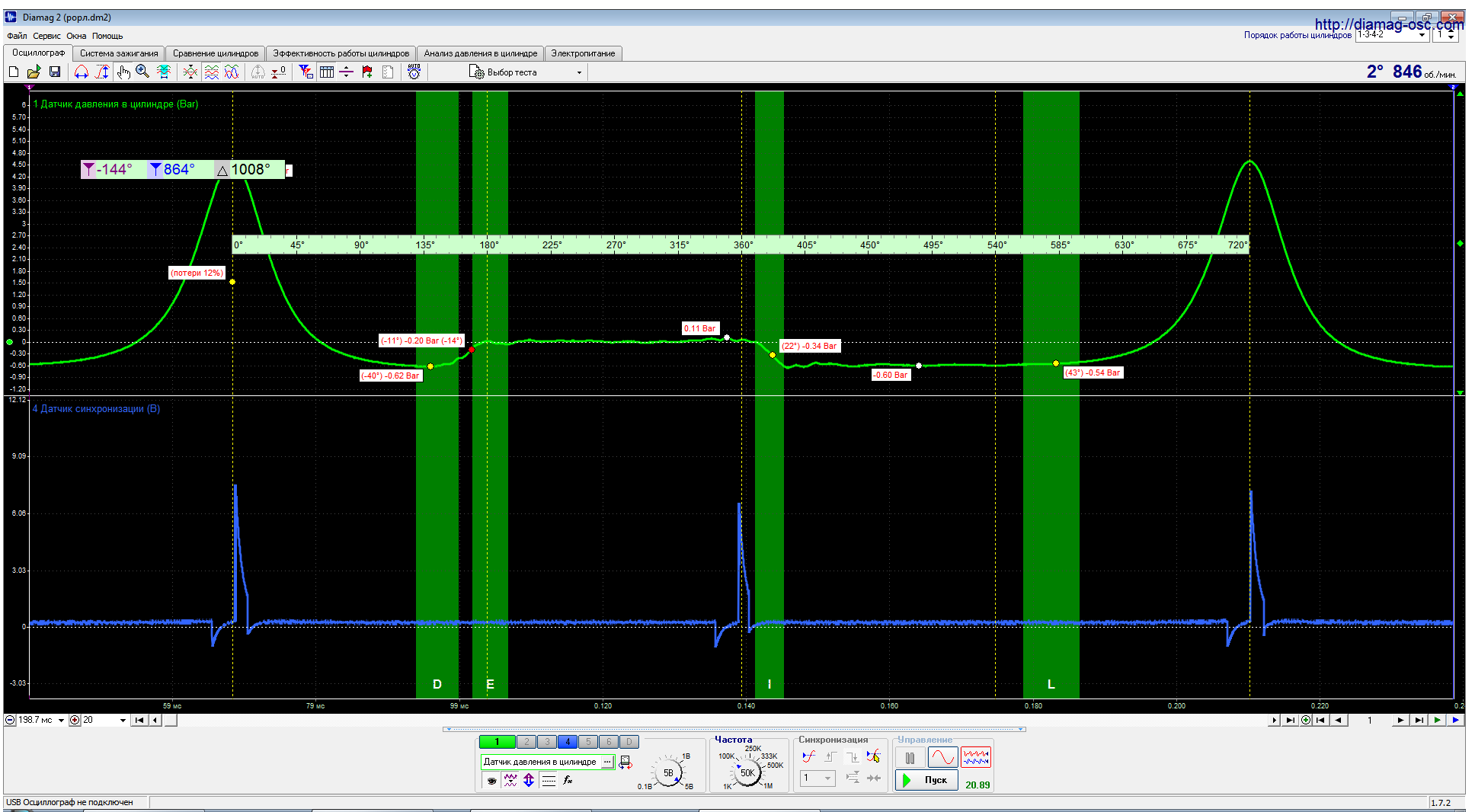Adjust the 50K frequency knob

[x=747, y=772]
